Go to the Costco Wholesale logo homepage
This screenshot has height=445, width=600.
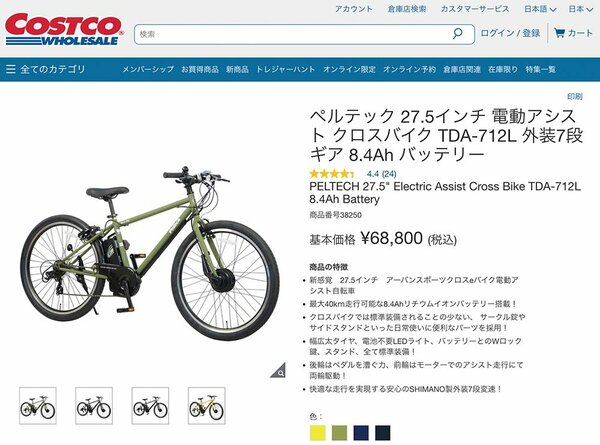coord(64,29)
